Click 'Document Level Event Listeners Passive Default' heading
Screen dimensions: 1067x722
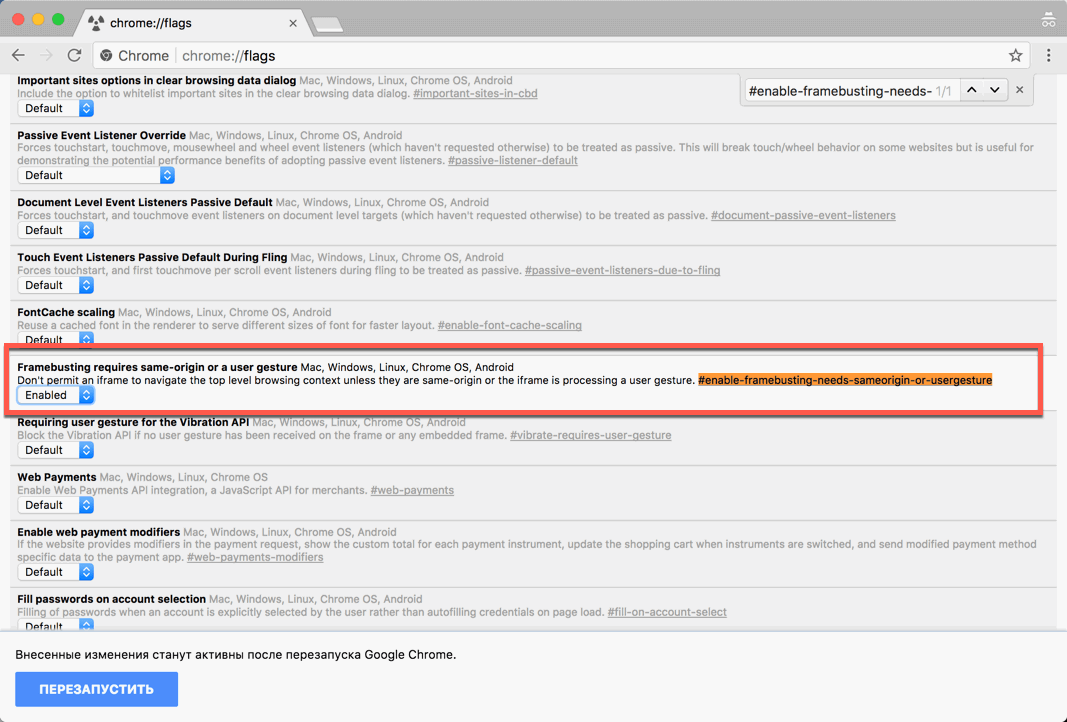pos(145,203)
